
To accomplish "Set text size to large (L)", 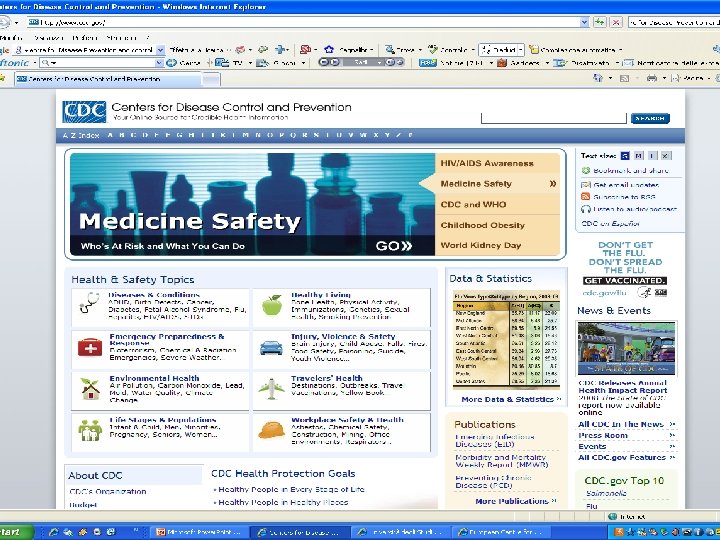I will pyautogui.click(x=653, y=156).
